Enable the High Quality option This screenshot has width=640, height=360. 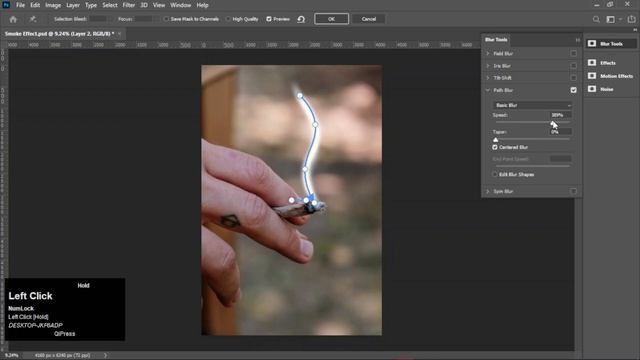228,19
